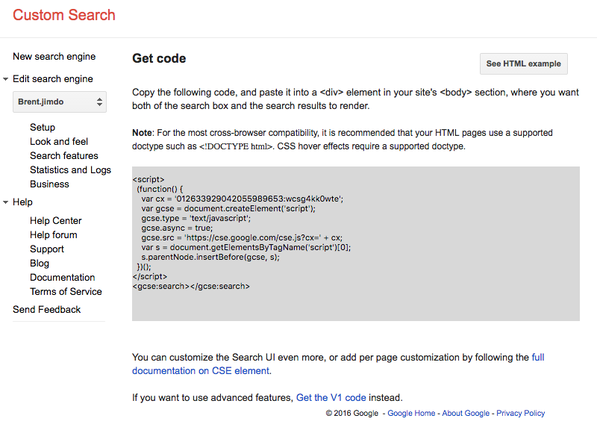View Terms of Service
This screenshot has height=442, width=597.
pos(66,291)
